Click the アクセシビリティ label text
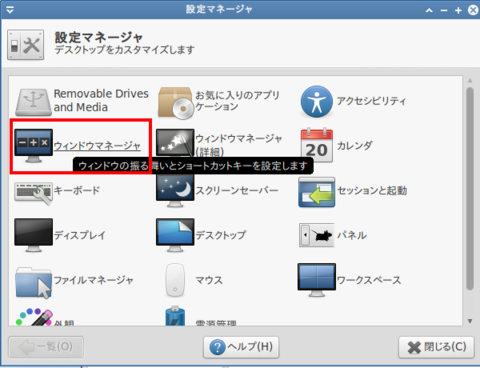Image resolution: width=480 pixels, height=368 pixels. 371,101
